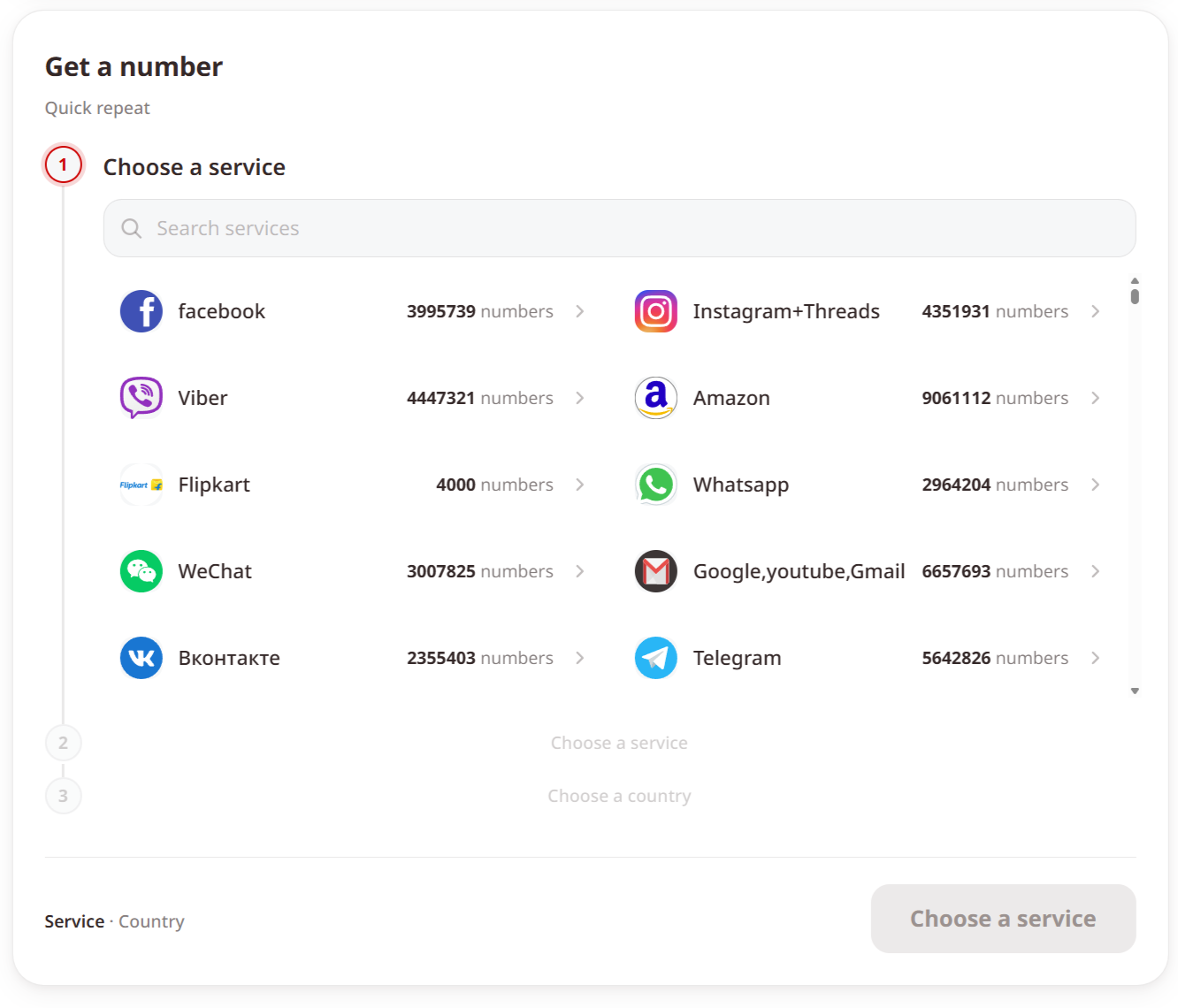Image resolution: width=1178 pixels, height=1008 pixels.
Task: Click the 2355403 numbers count
Action: (x=480, y=658)
